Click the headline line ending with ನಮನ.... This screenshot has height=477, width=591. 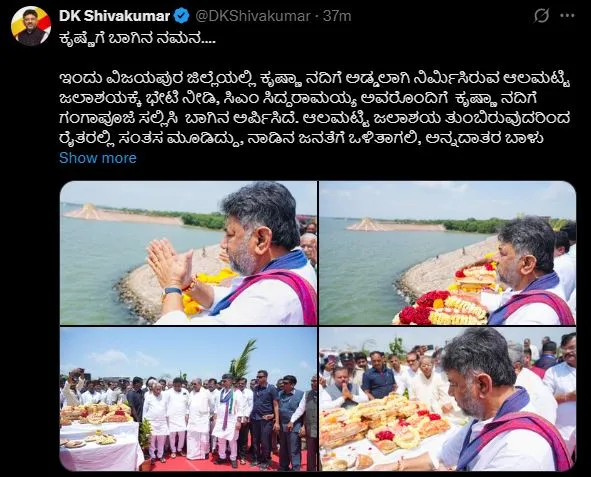(138, 38)
